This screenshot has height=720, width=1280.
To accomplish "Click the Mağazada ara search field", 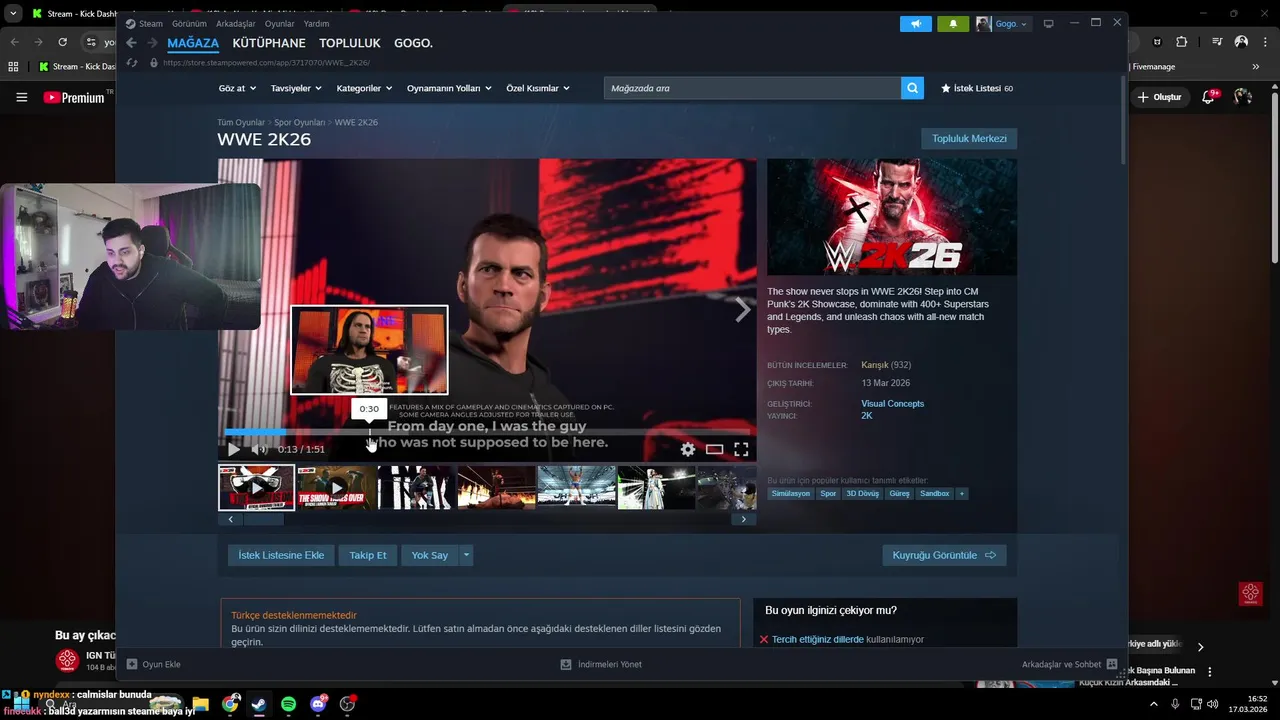I will tap(752, 88).
